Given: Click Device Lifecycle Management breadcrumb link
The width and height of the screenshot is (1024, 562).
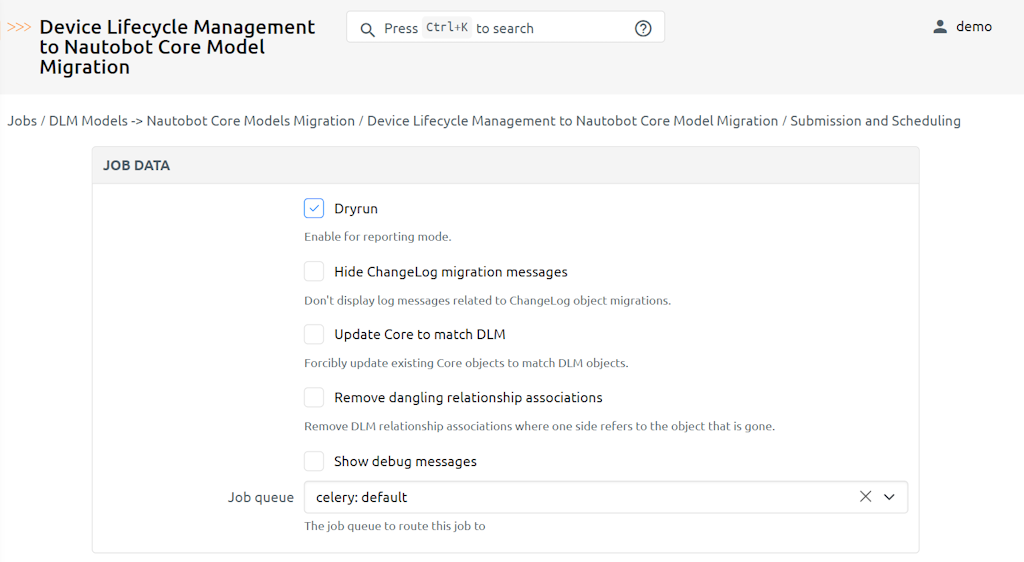Looking at the screenshot, I should point(572,121).
